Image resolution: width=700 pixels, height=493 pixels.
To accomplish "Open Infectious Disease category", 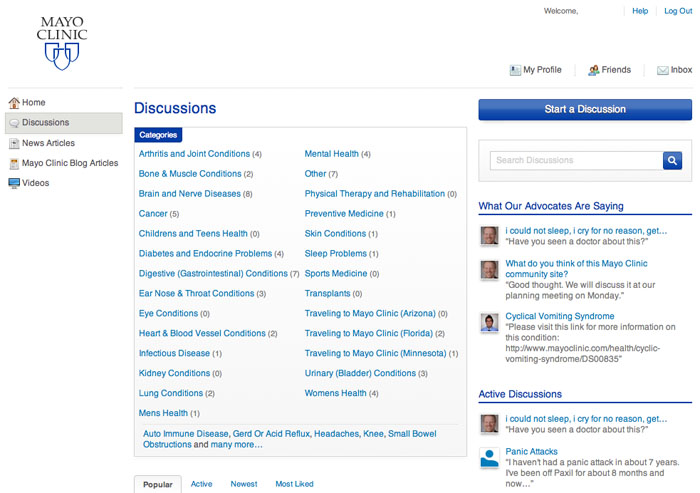I will 174,353.
